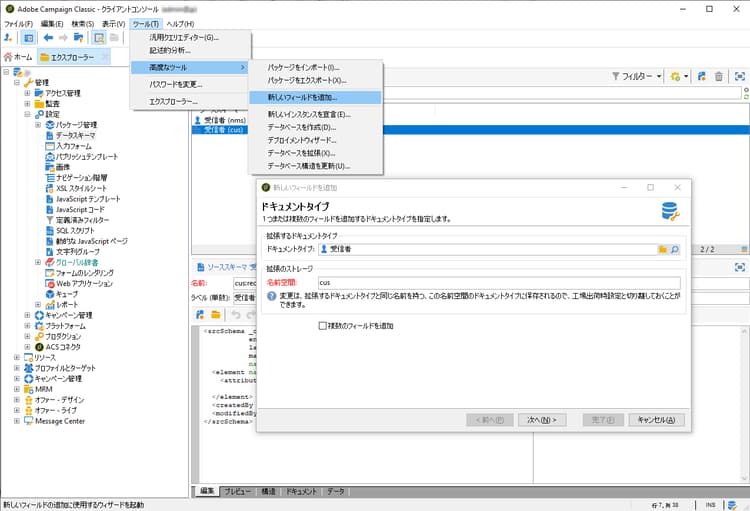
Task: Choose データベースを拡張 menu entry
Action: pyautogui.click(x=316, y=153)
